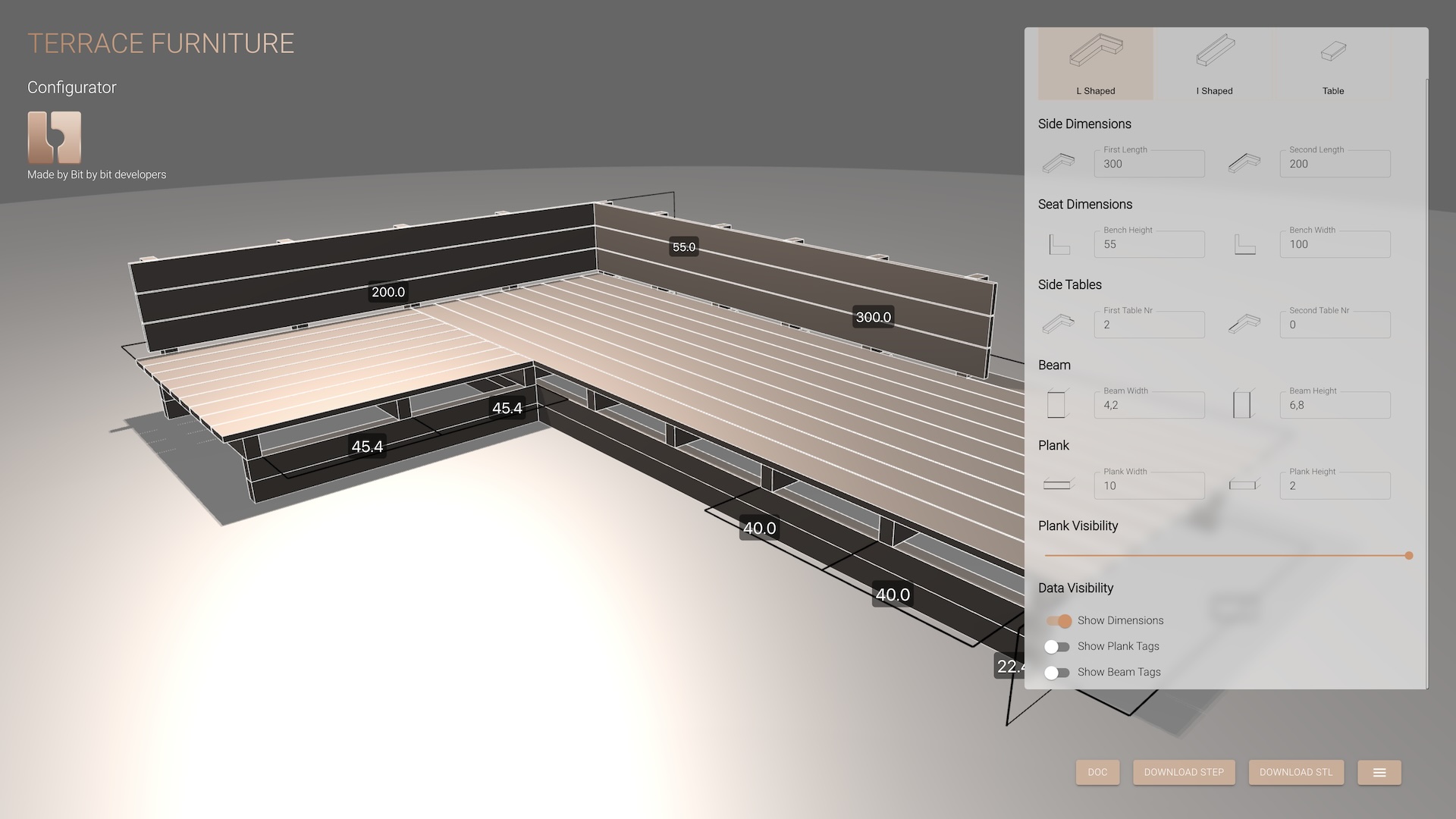Focus the Beam Height input

1335,405
